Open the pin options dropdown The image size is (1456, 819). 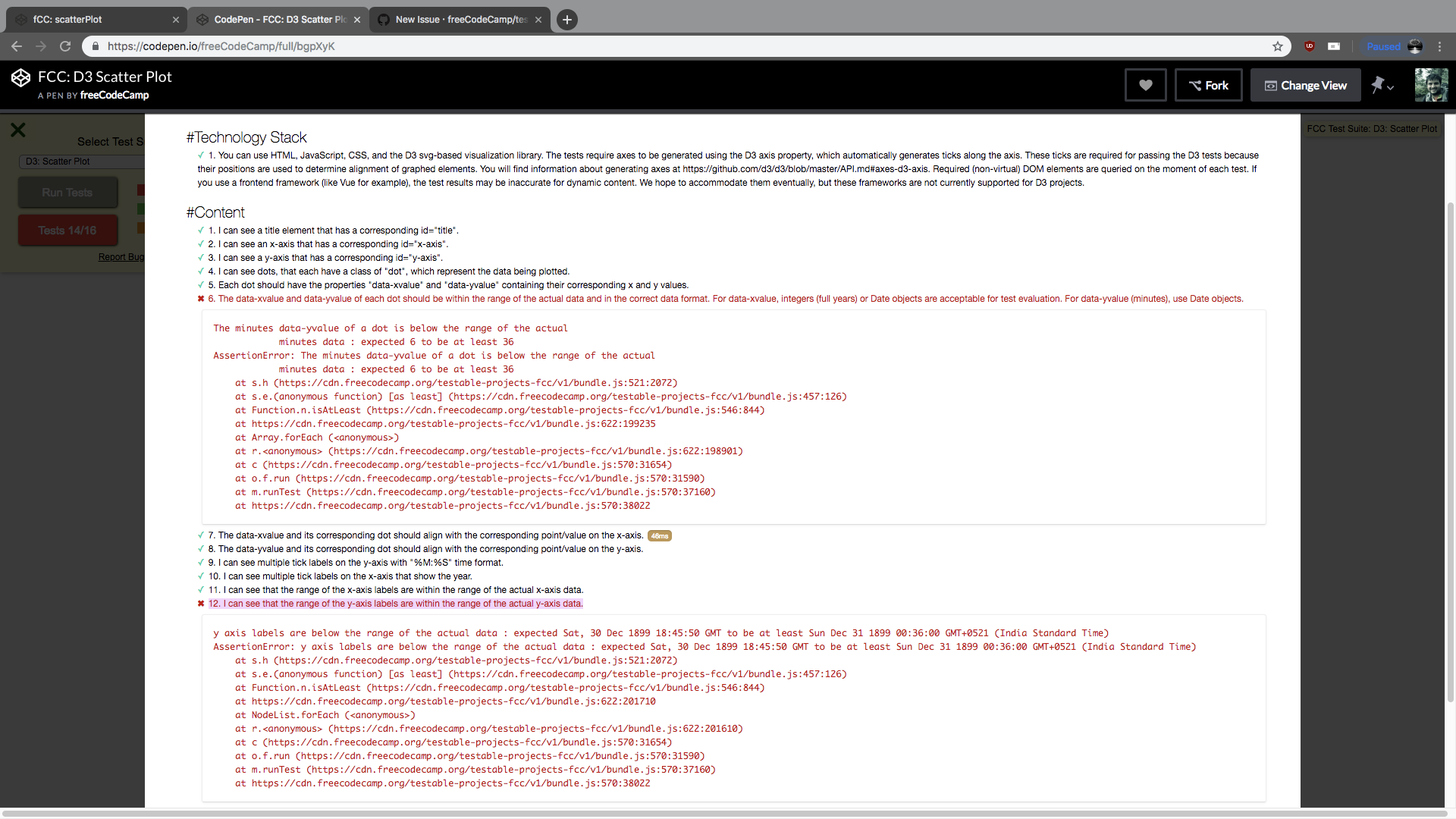tap(1382, 85)
